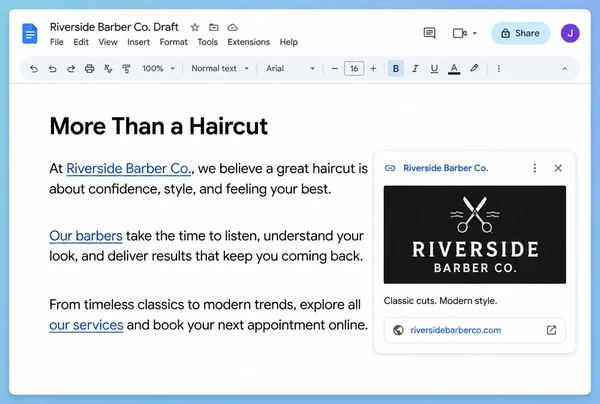Close the link preview card

tap(558, 168)
